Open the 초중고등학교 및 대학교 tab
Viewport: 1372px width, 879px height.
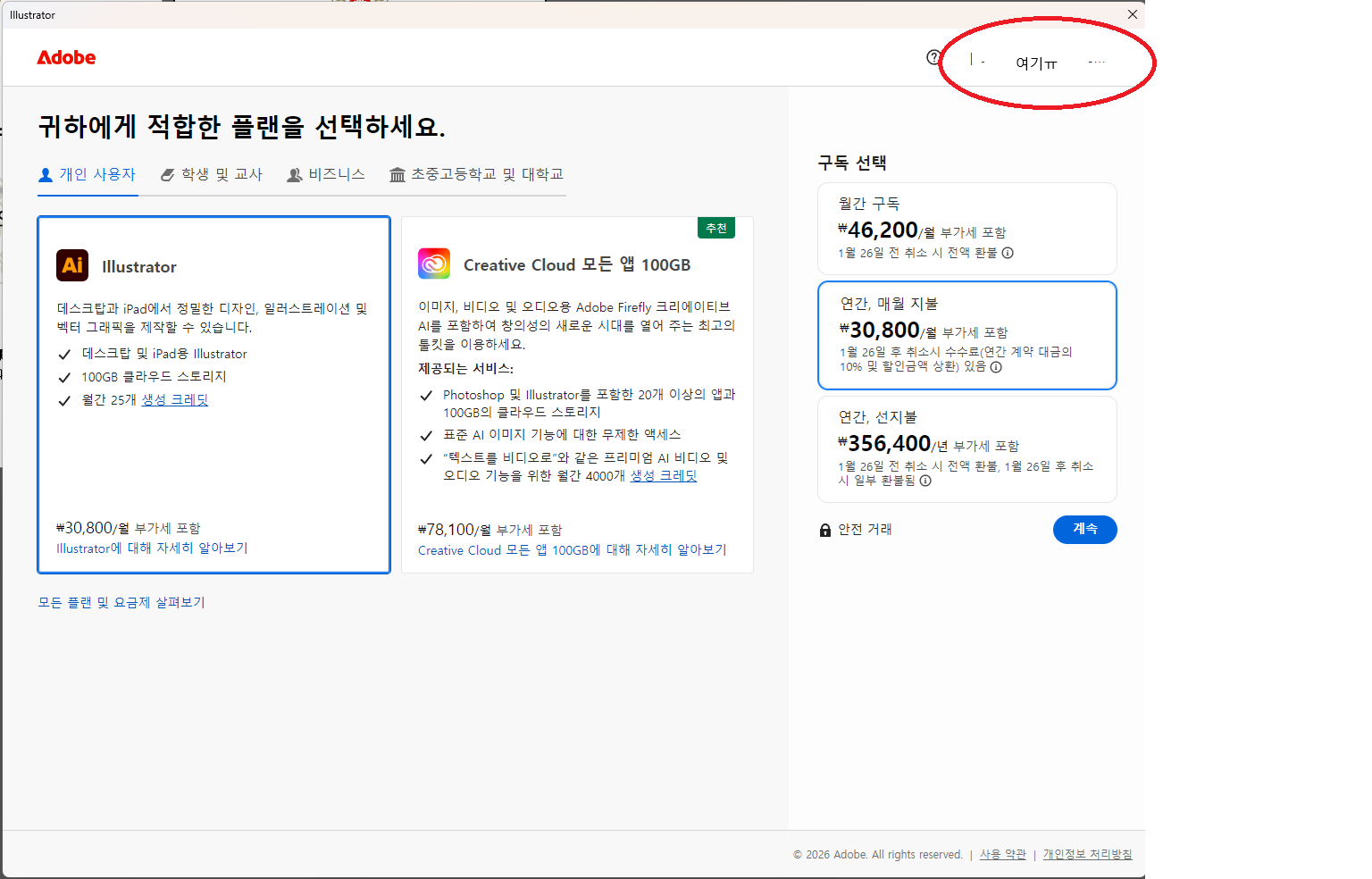(477, 174)
